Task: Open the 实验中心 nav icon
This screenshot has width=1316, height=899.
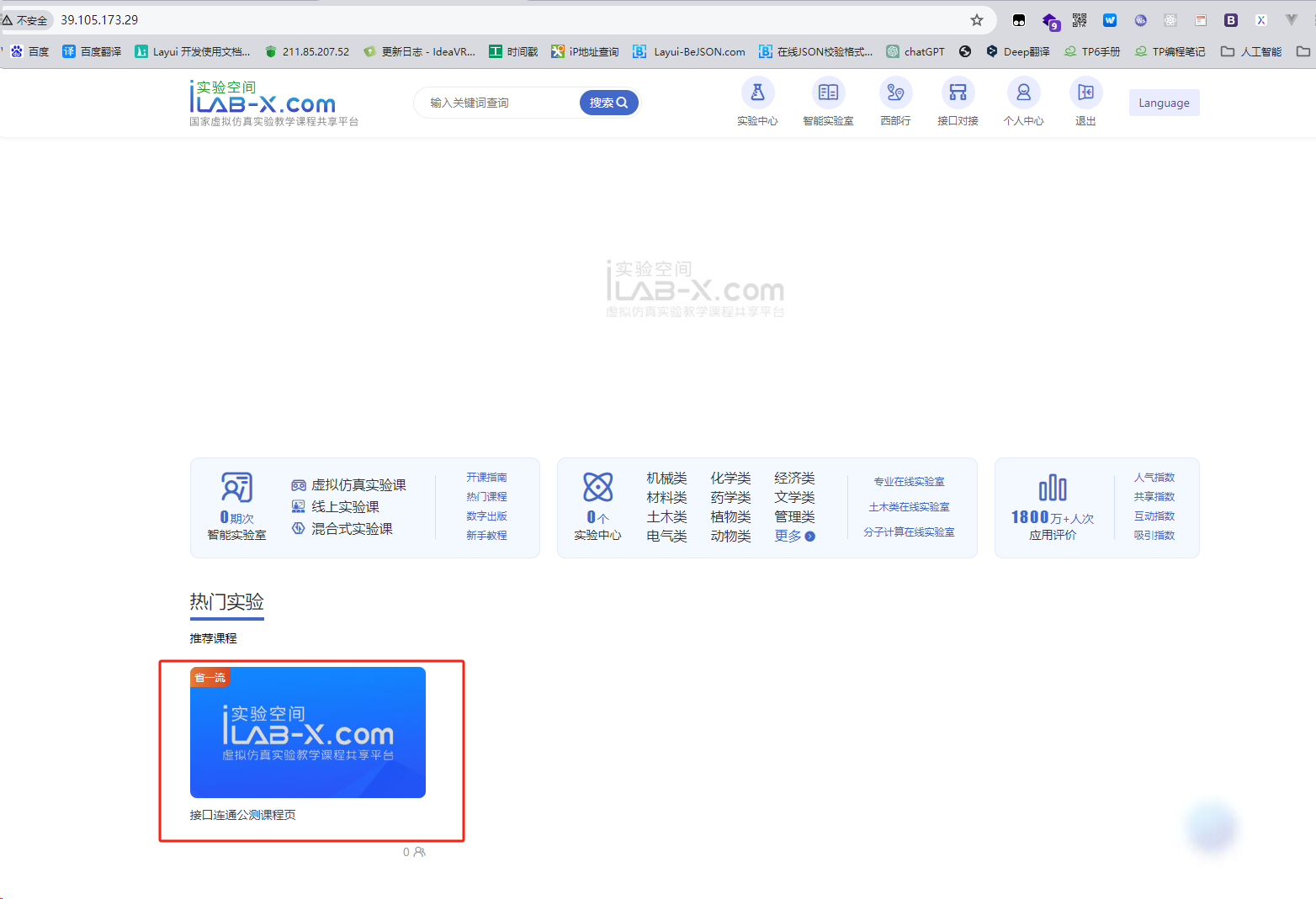Action: [x=757, y=93]
